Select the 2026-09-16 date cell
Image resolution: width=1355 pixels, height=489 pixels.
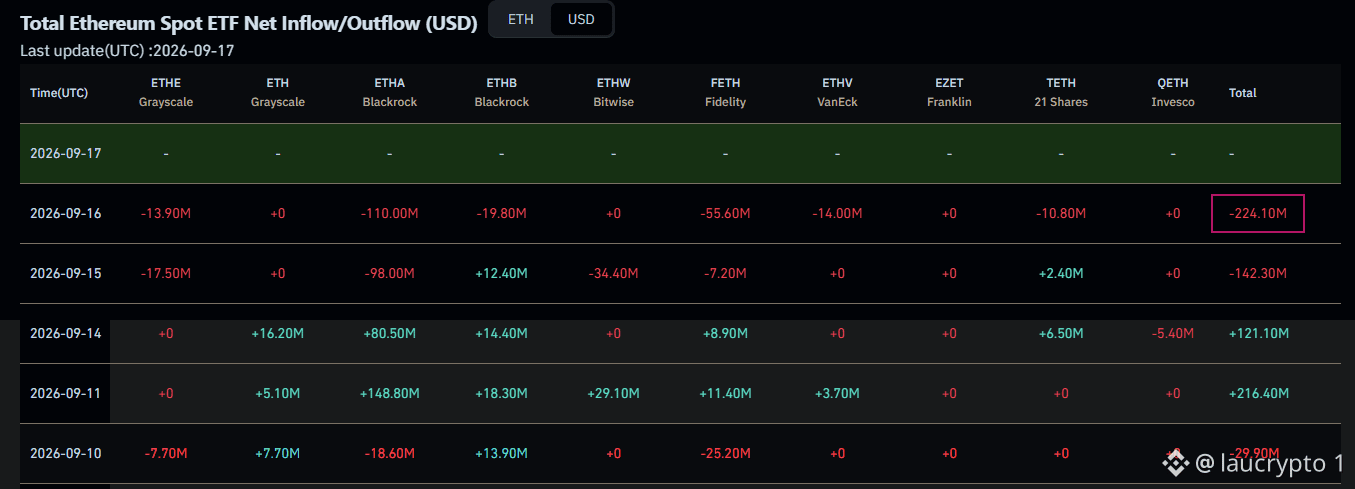click(x=66, y=214)
